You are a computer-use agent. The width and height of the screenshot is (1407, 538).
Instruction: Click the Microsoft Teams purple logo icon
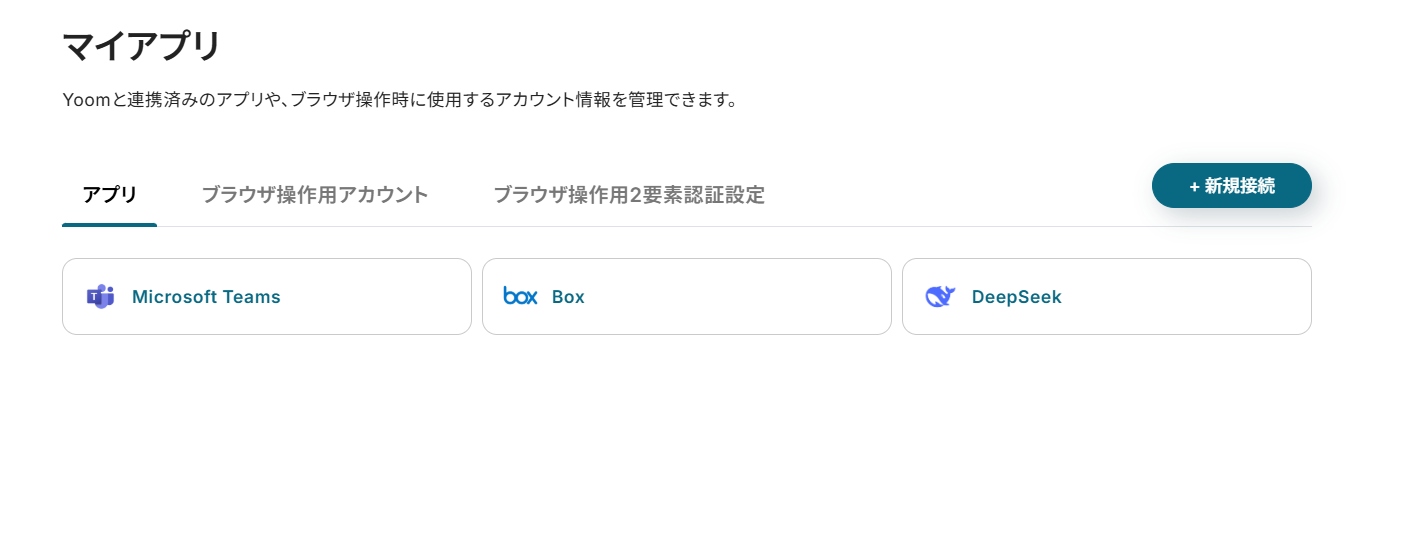[100, 297]
